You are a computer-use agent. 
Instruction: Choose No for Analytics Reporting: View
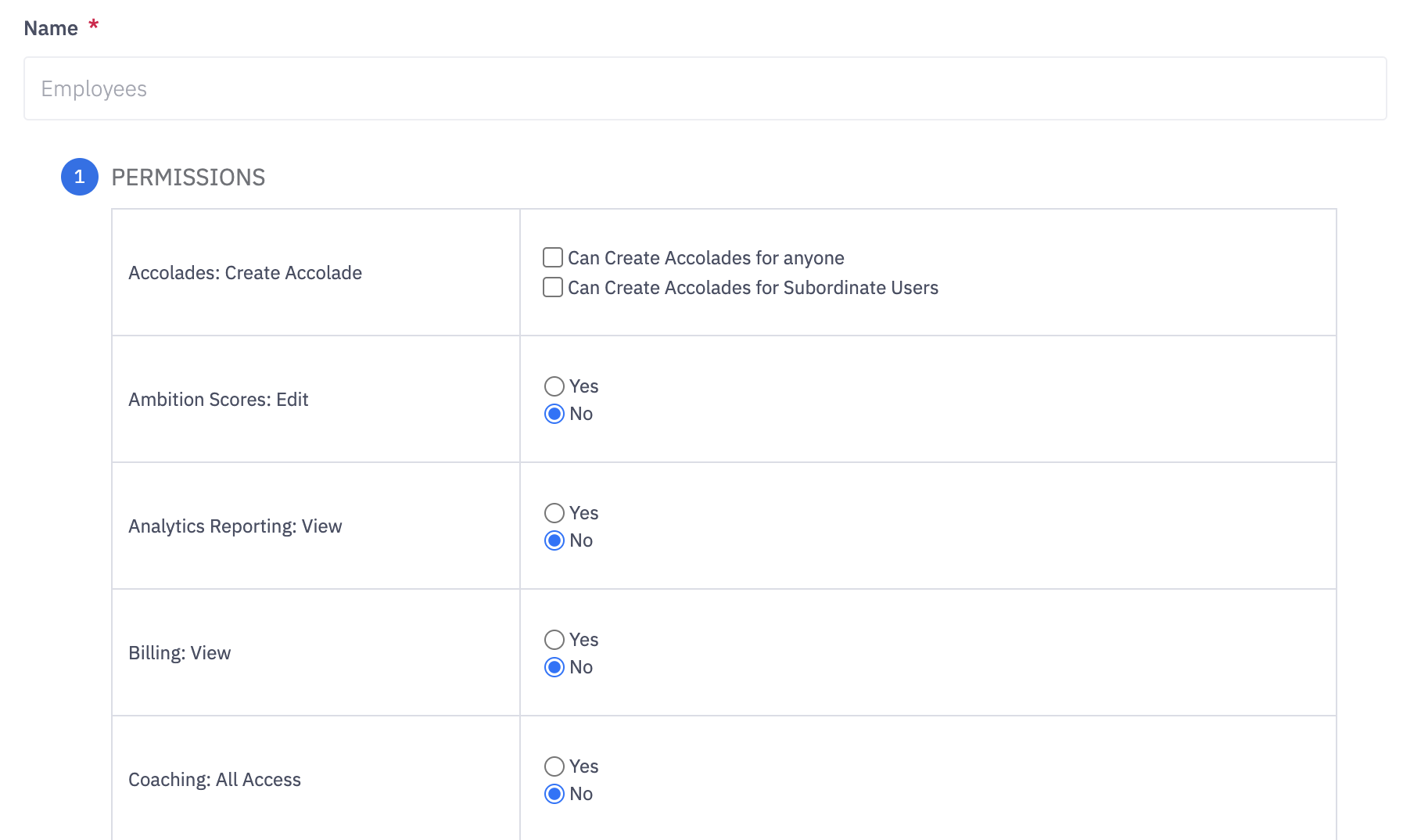(x=554, y=540)
